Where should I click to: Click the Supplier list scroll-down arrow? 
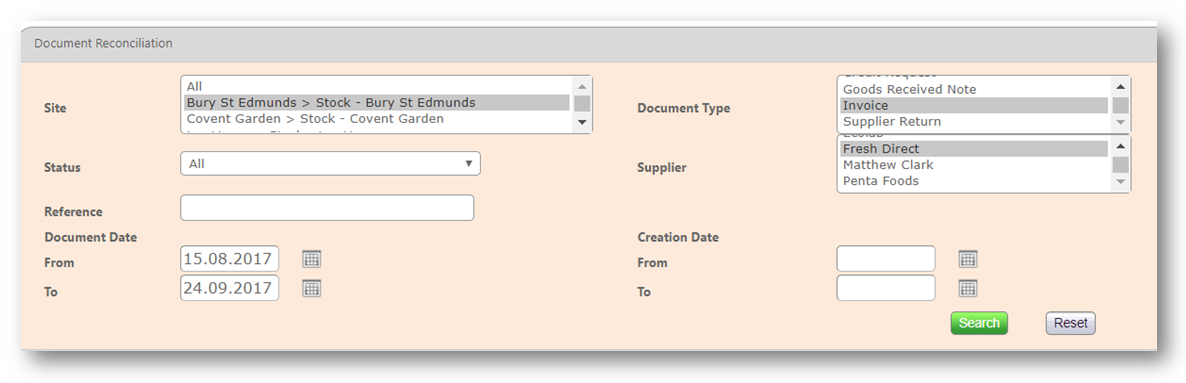tap(1120, 182)
